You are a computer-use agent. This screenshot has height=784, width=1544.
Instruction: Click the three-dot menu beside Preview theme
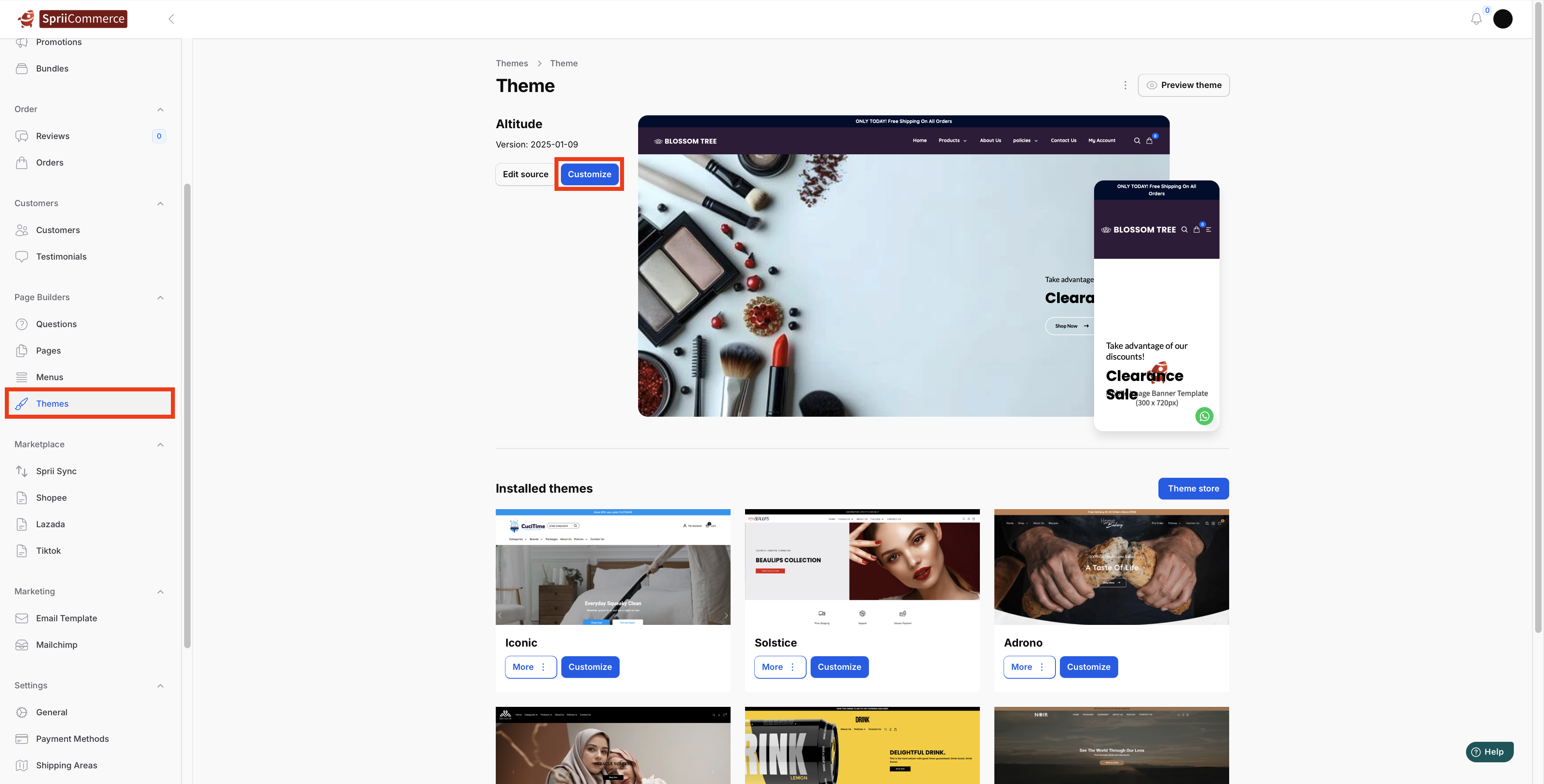click(x=1125, y=85)
